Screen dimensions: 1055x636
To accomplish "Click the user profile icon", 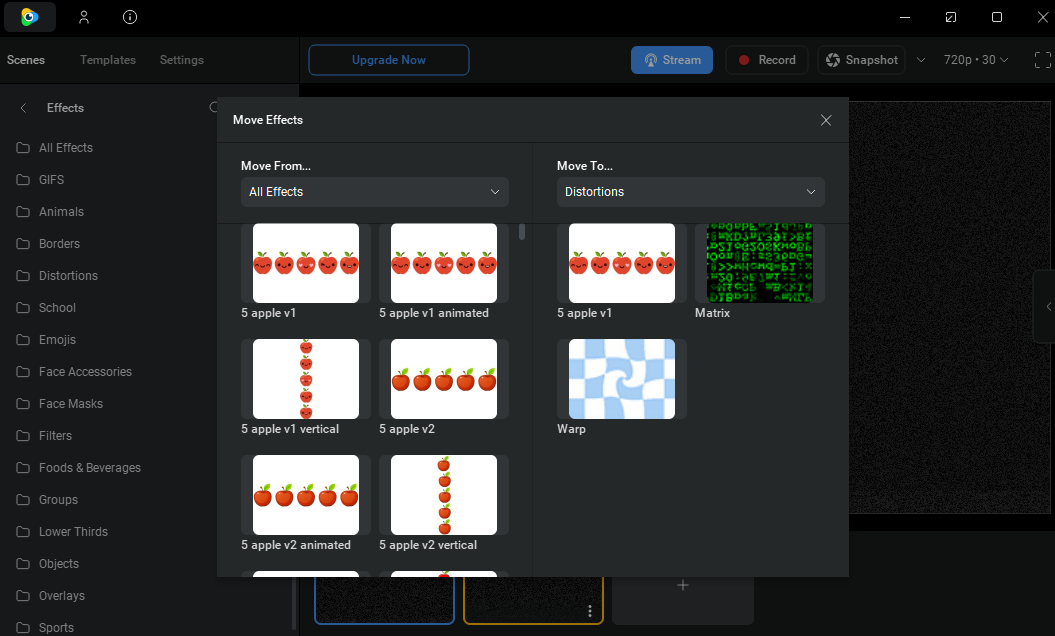I will click(x=84, y=17).
